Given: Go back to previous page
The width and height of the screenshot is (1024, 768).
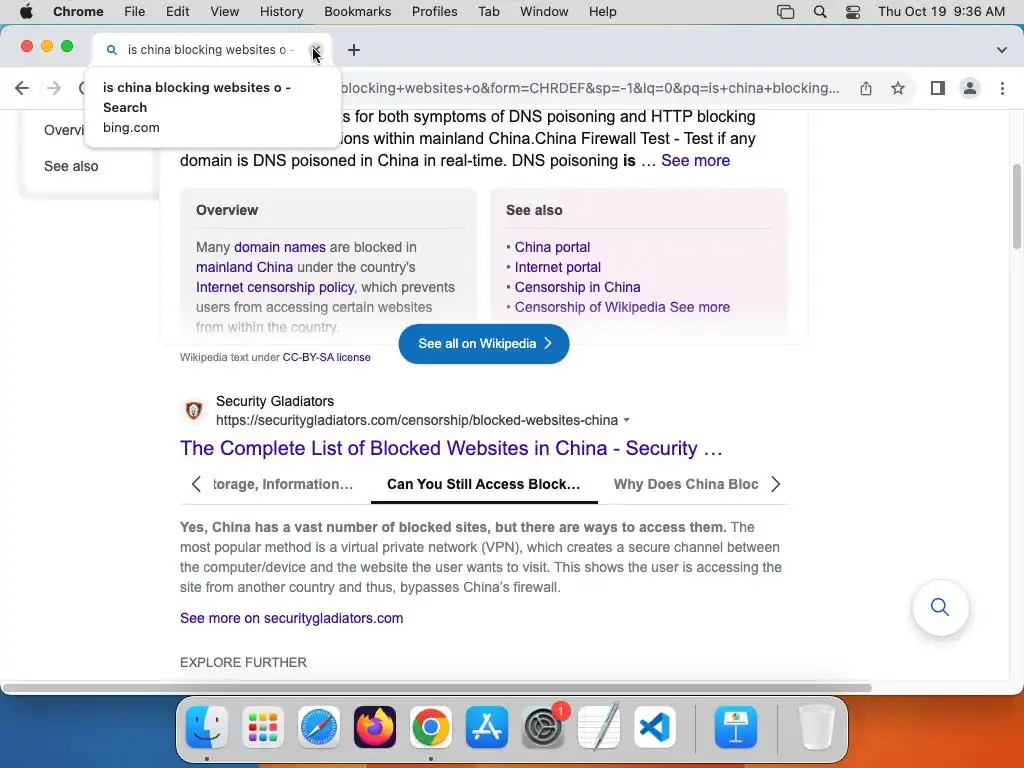Looking at the screenshot, I should click(22, 88).
